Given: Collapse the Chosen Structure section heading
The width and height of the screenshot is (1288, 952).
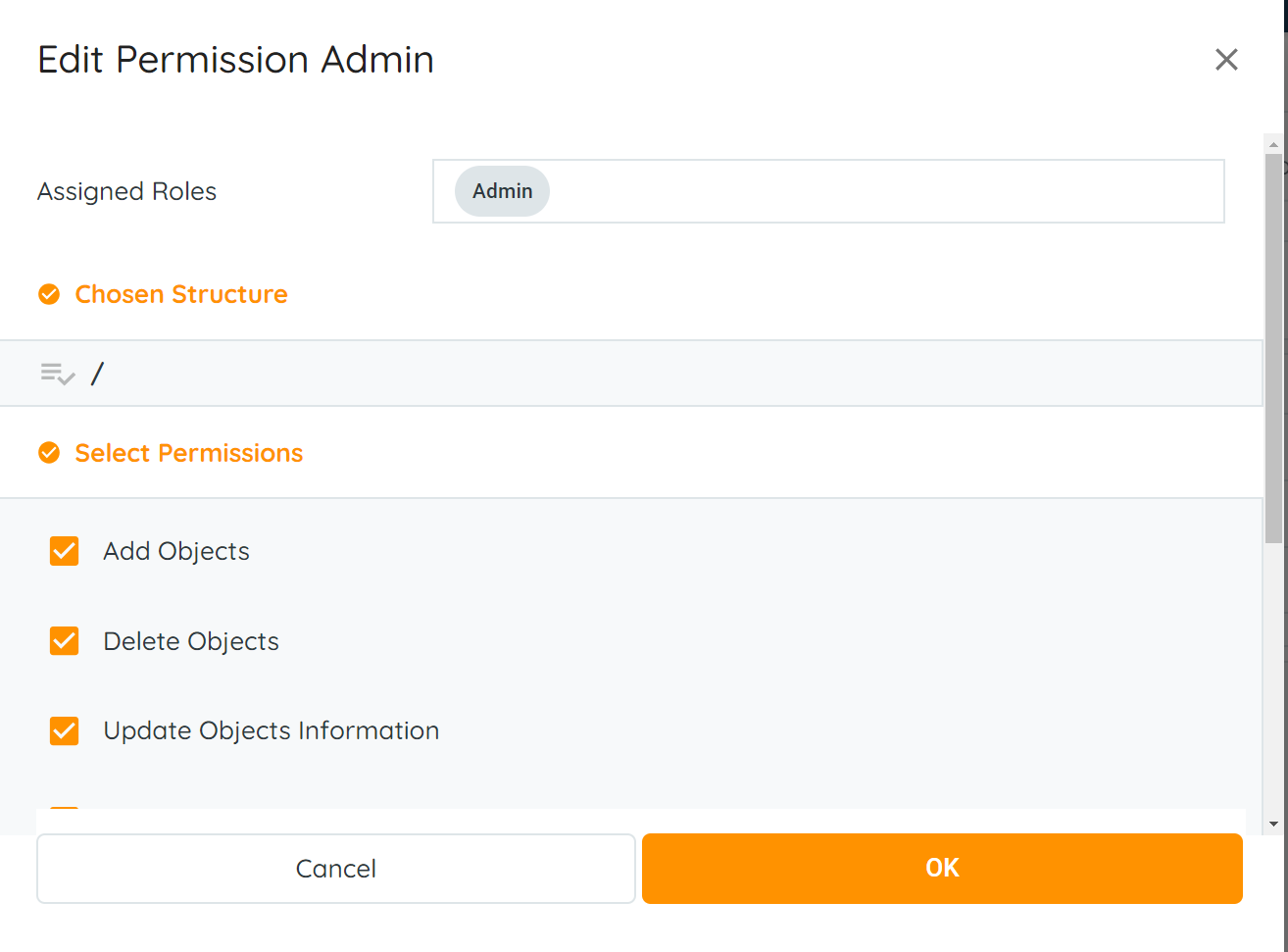Looking at the screenshot, I should tap(181, 294).
